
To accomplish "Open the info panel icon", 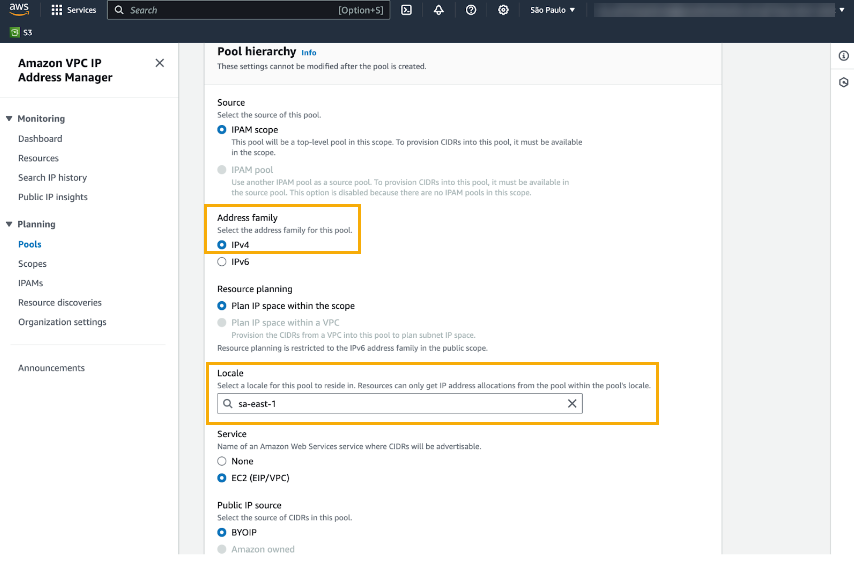I will tap(843, 56).
